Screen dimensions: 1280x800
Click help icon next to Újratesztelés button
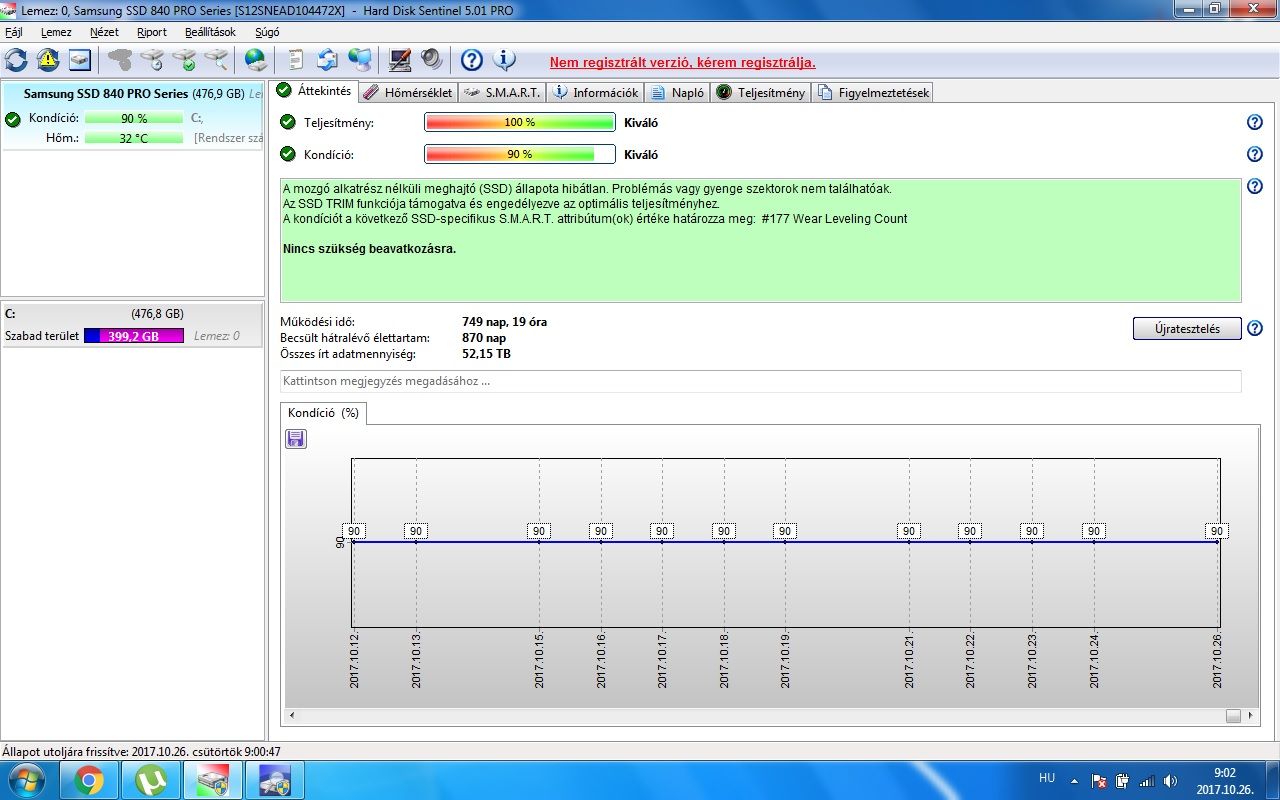click(x=1255, y=328)
